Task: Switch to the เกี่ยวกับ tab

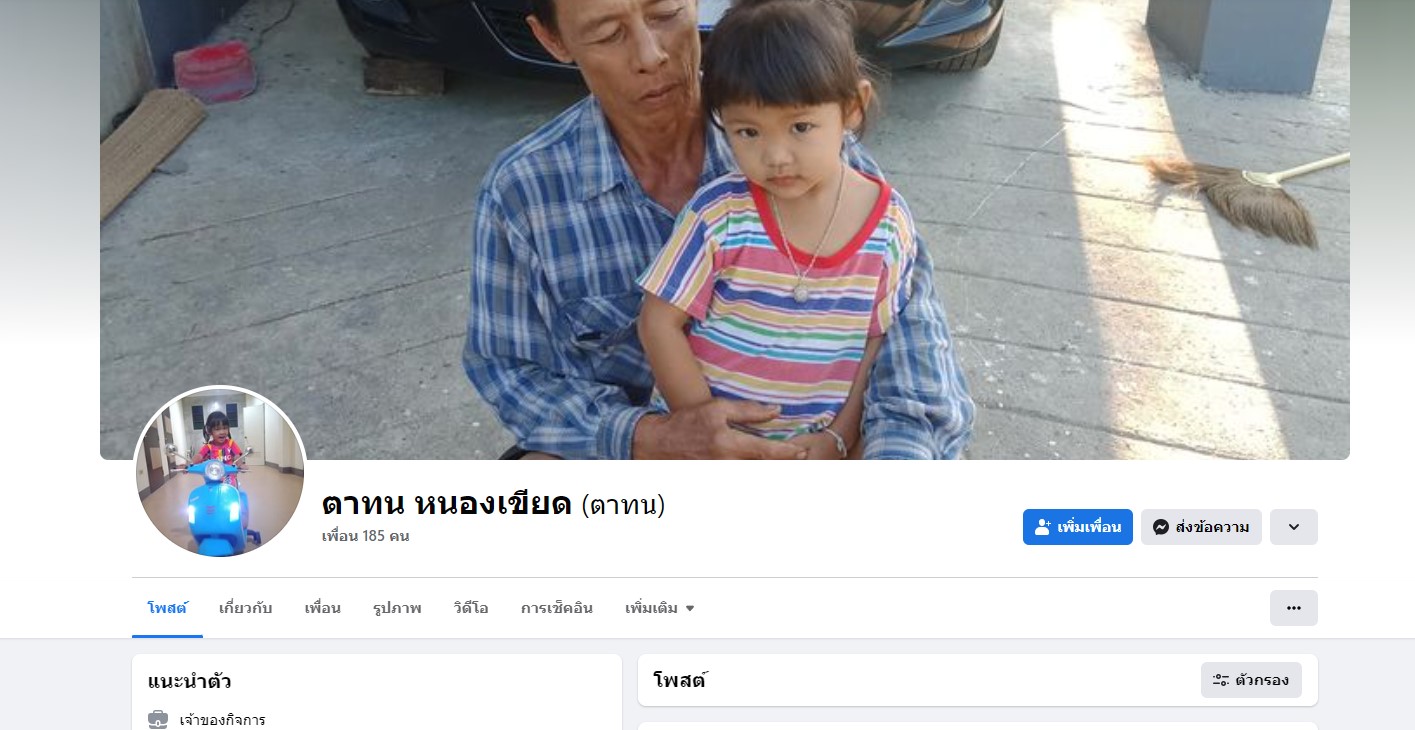Action: click(x=246, y=608)
